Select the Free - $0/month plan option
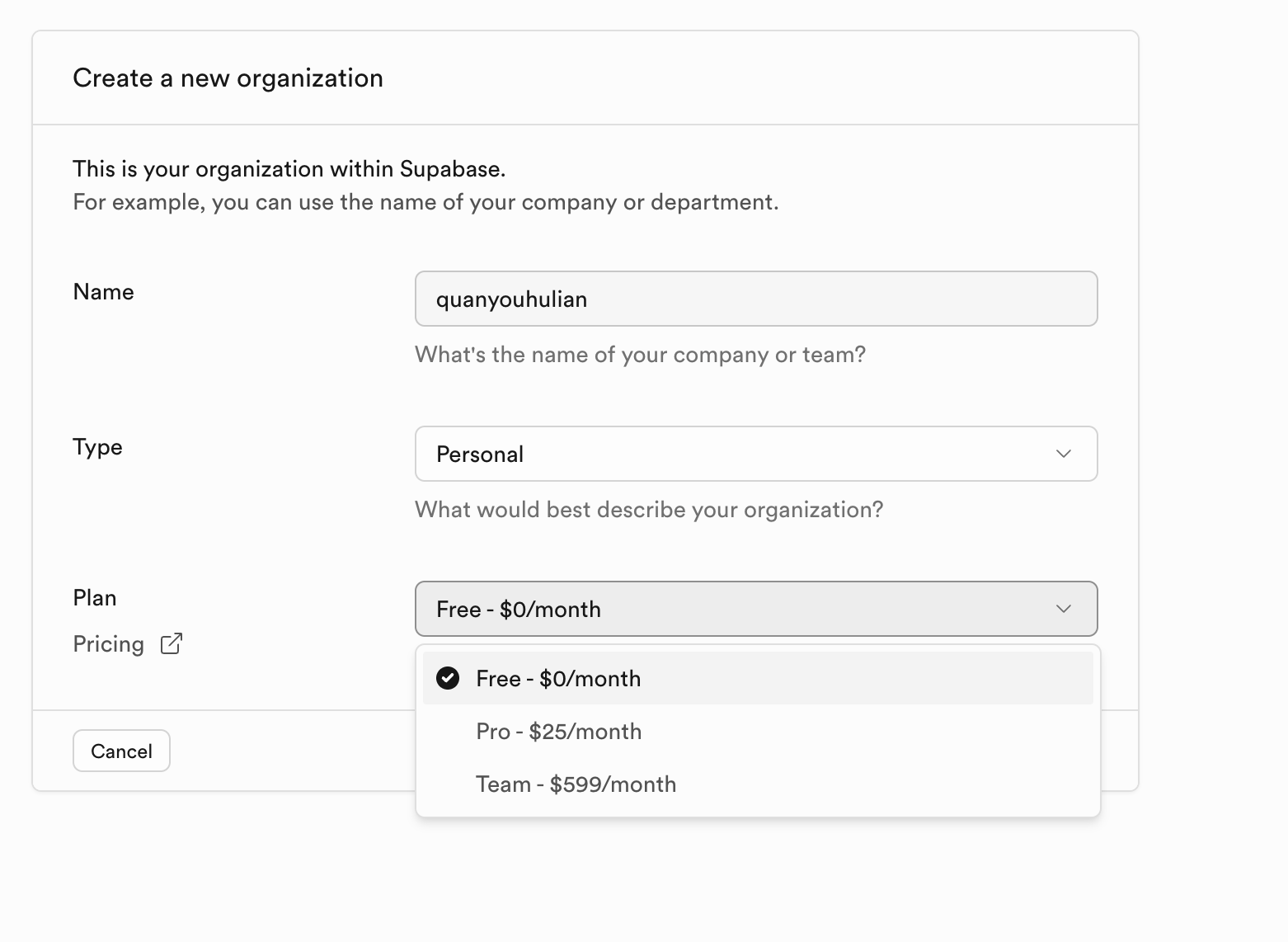The width and height of the screenshot is (1288, 942). pos(558,678)
